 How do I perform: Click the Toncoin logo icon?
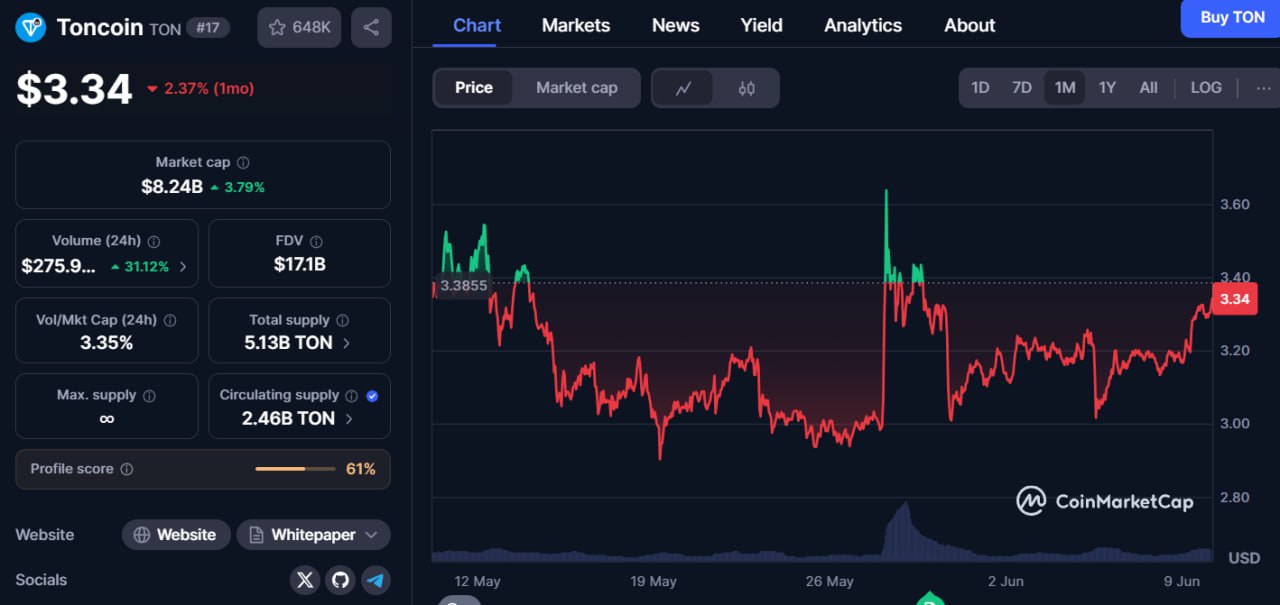(31, 27)
